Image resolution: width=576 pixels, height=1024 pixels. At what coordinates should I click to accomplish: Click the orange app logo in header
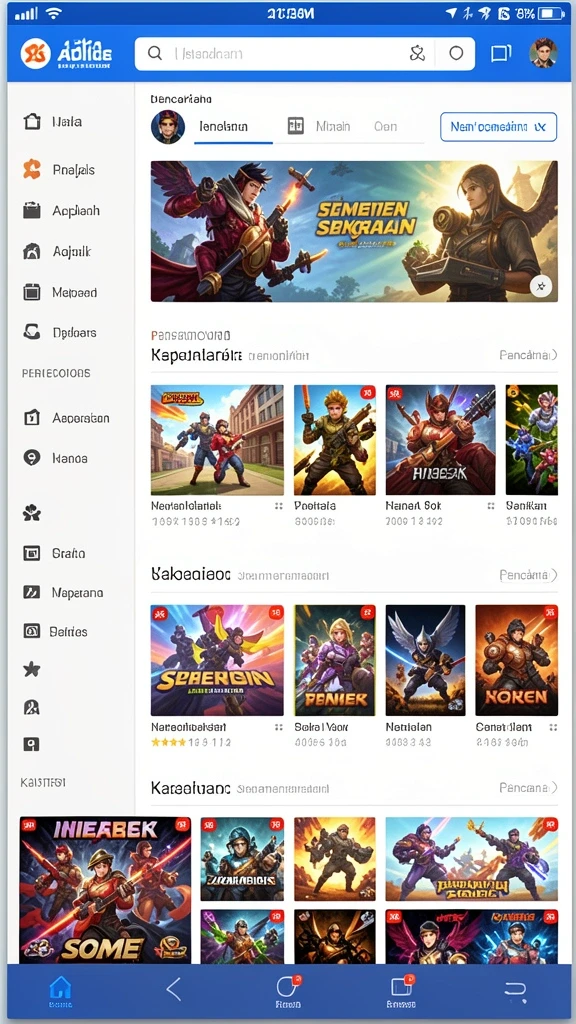[x=35, y=53]
